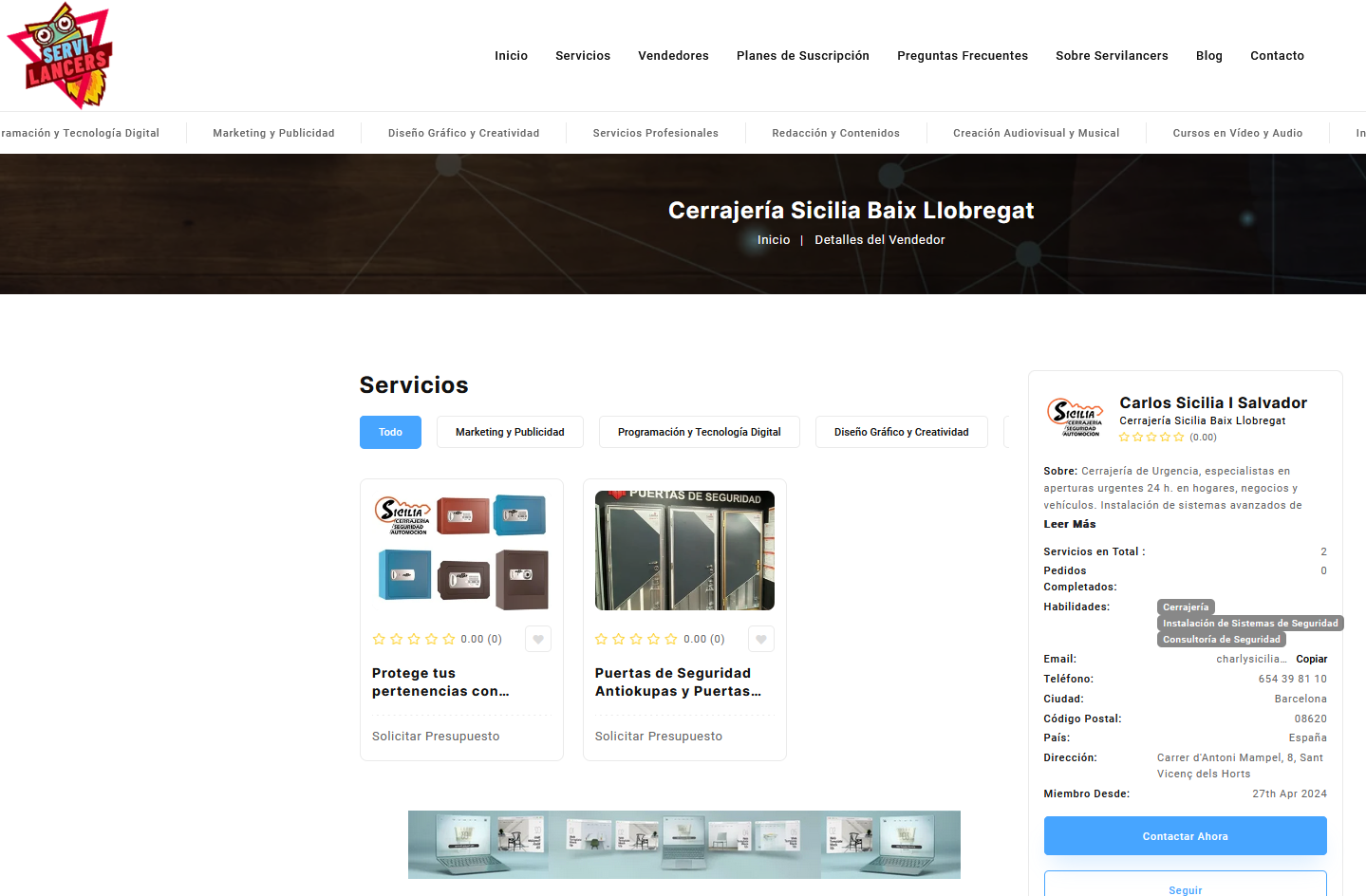Select Cursos en Vídeo y Audio category
The height and width of the screenshot is (896, 1366).
[1237, 133]
